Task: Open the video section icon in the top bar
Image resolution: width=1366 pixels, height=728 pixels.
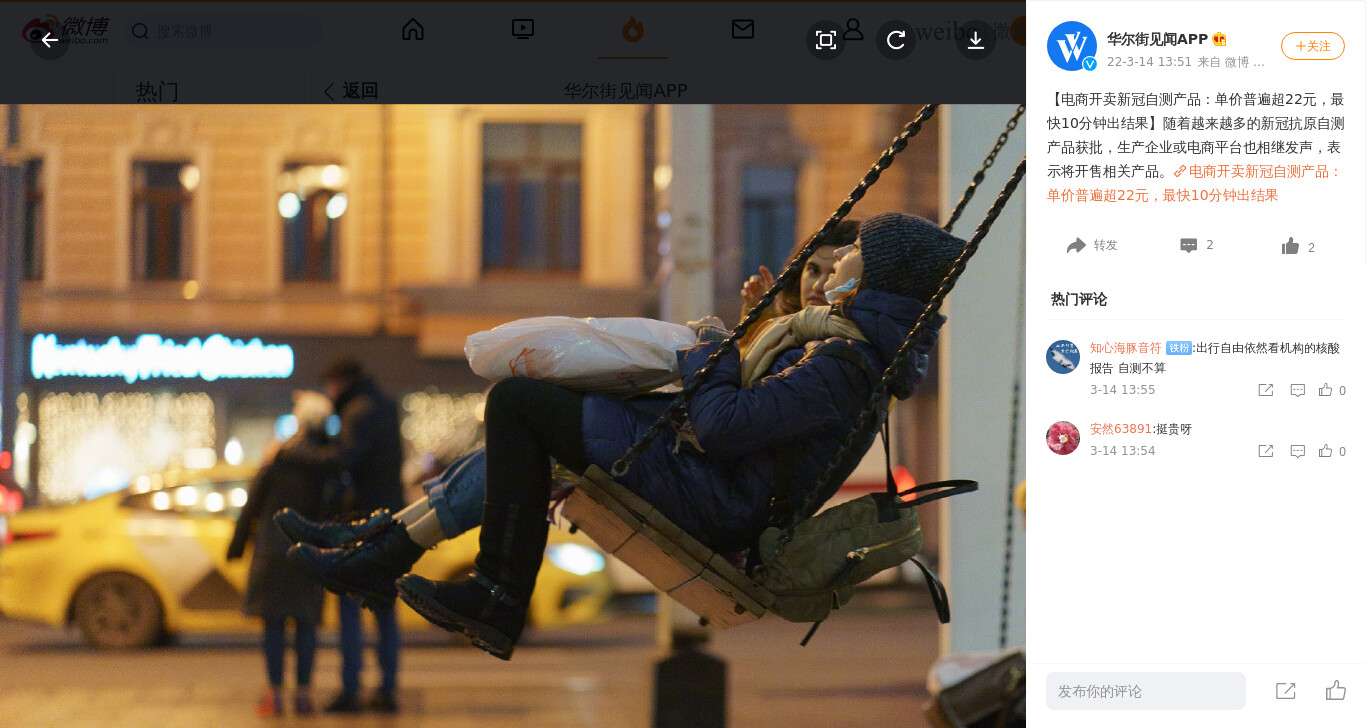Action: 523,29
